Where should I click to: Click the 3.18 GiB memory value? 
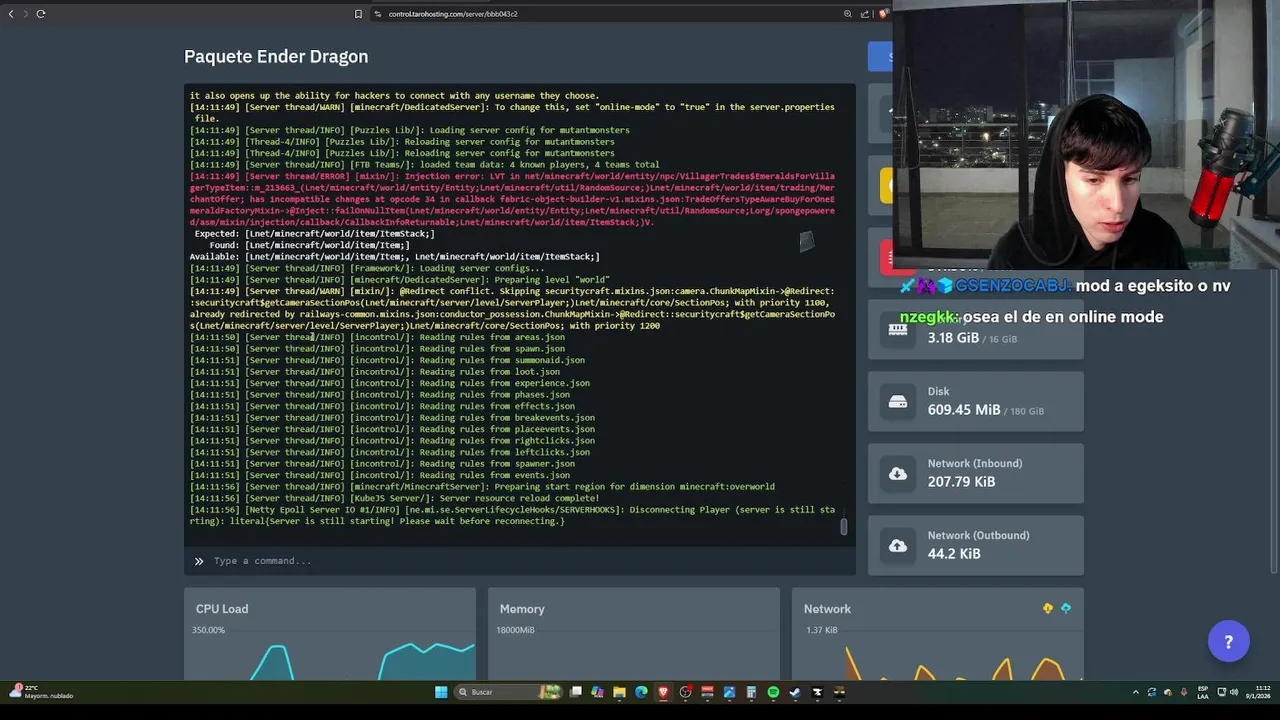coord(953,338)
